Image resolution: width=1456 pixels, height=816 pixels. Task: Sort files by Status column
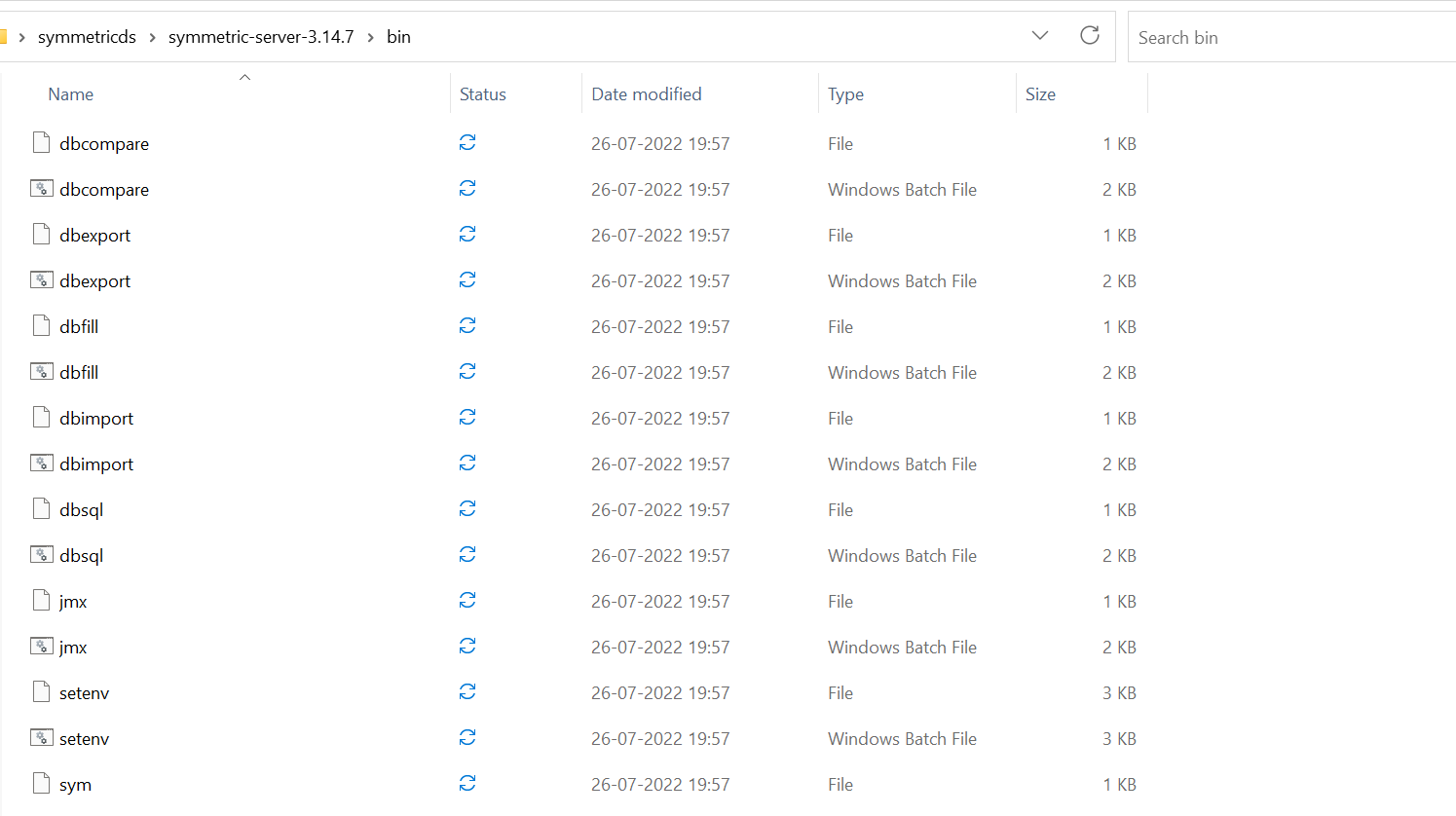pyautogui.click(x=483, y=94)
